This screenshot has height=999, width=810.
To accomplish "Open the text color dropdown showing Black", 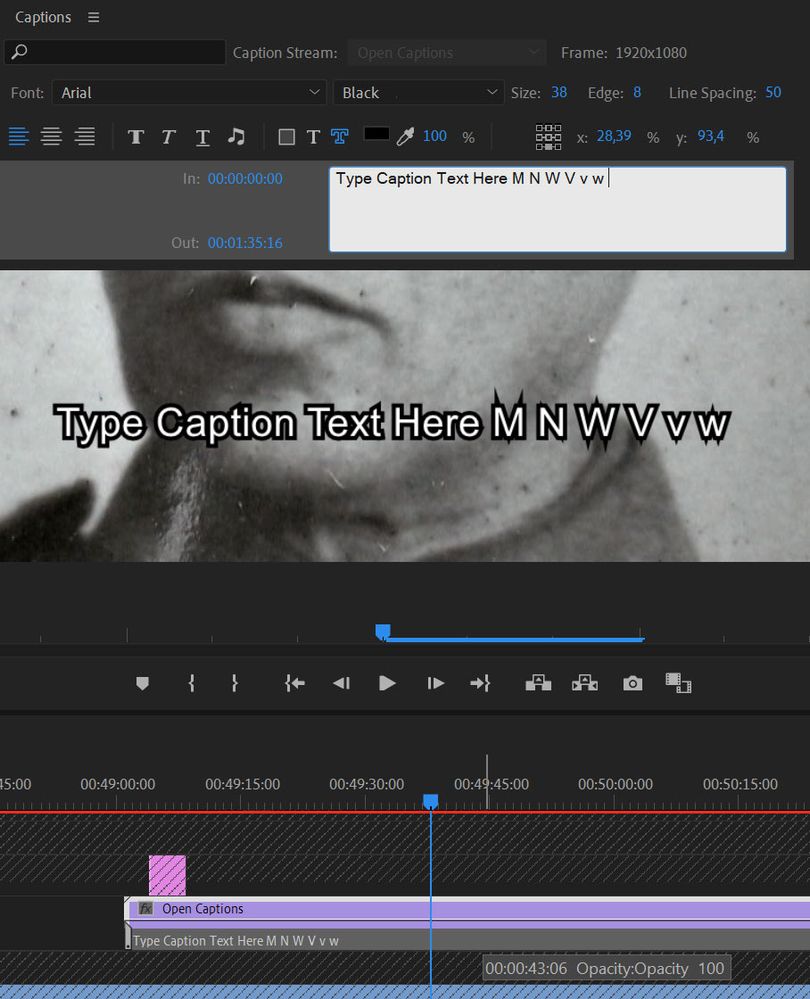I will click(x=418, y=92).
